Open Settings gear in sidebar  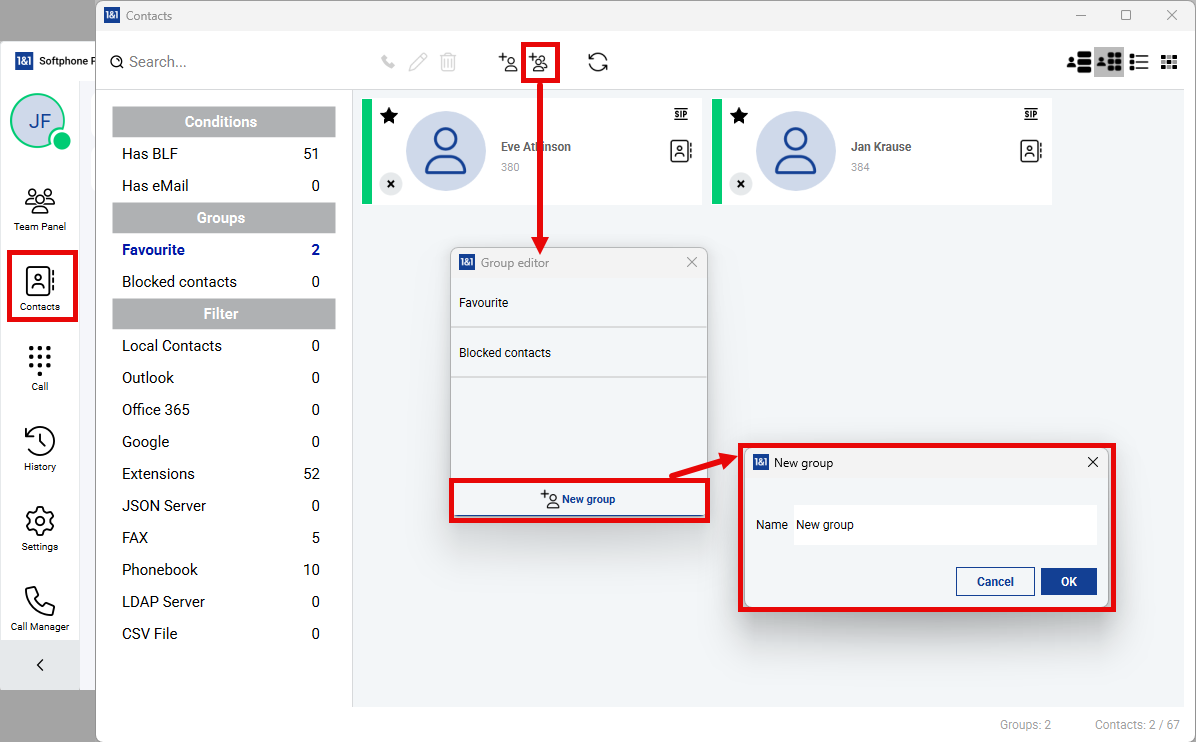[x=40, y=527]
